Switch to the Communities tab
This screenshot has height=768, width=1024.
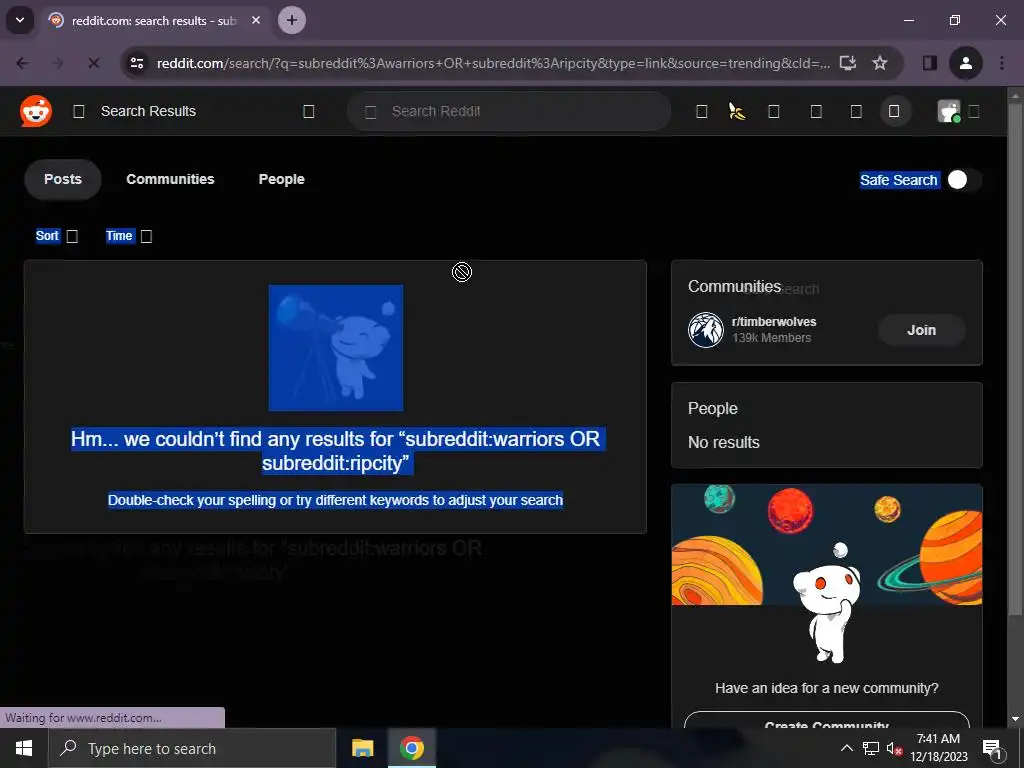[170, 179]
